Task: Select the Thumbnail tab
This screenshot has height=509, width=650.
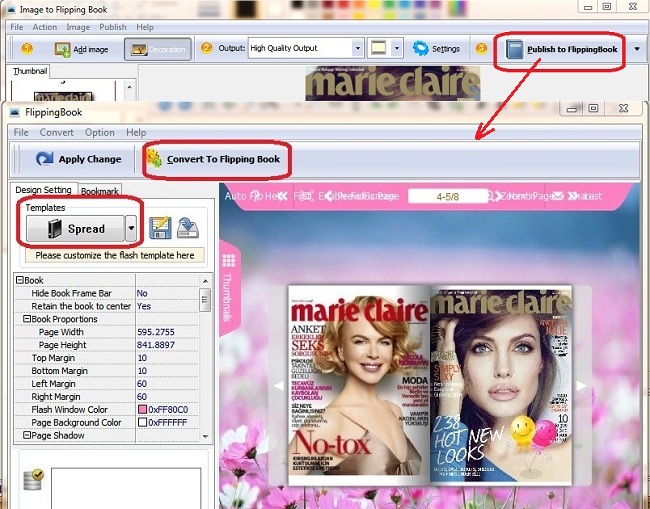Action: pos(29,71)
